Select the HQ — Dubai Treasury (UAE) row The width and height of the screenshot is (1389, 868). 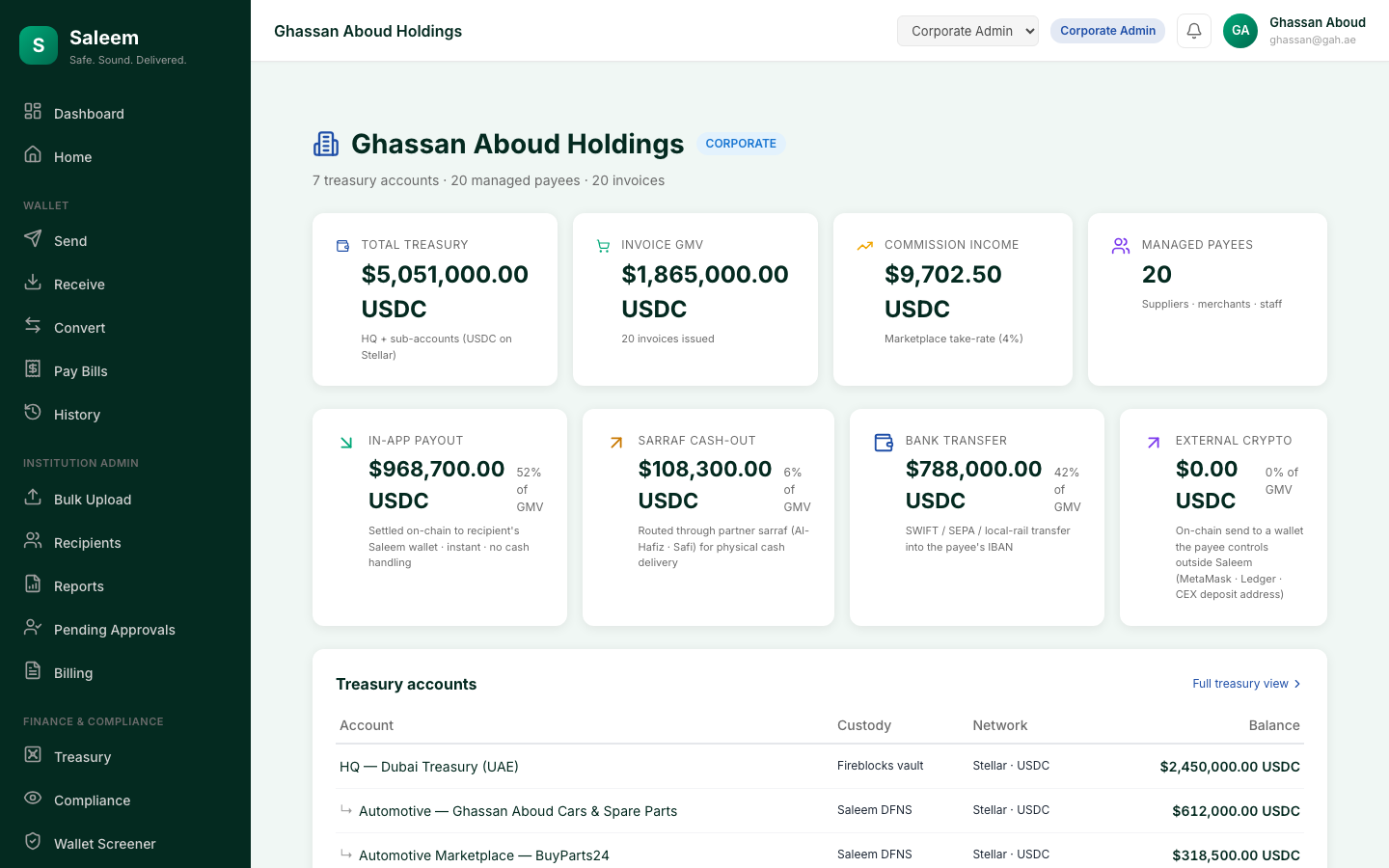[x=820, y=767]
